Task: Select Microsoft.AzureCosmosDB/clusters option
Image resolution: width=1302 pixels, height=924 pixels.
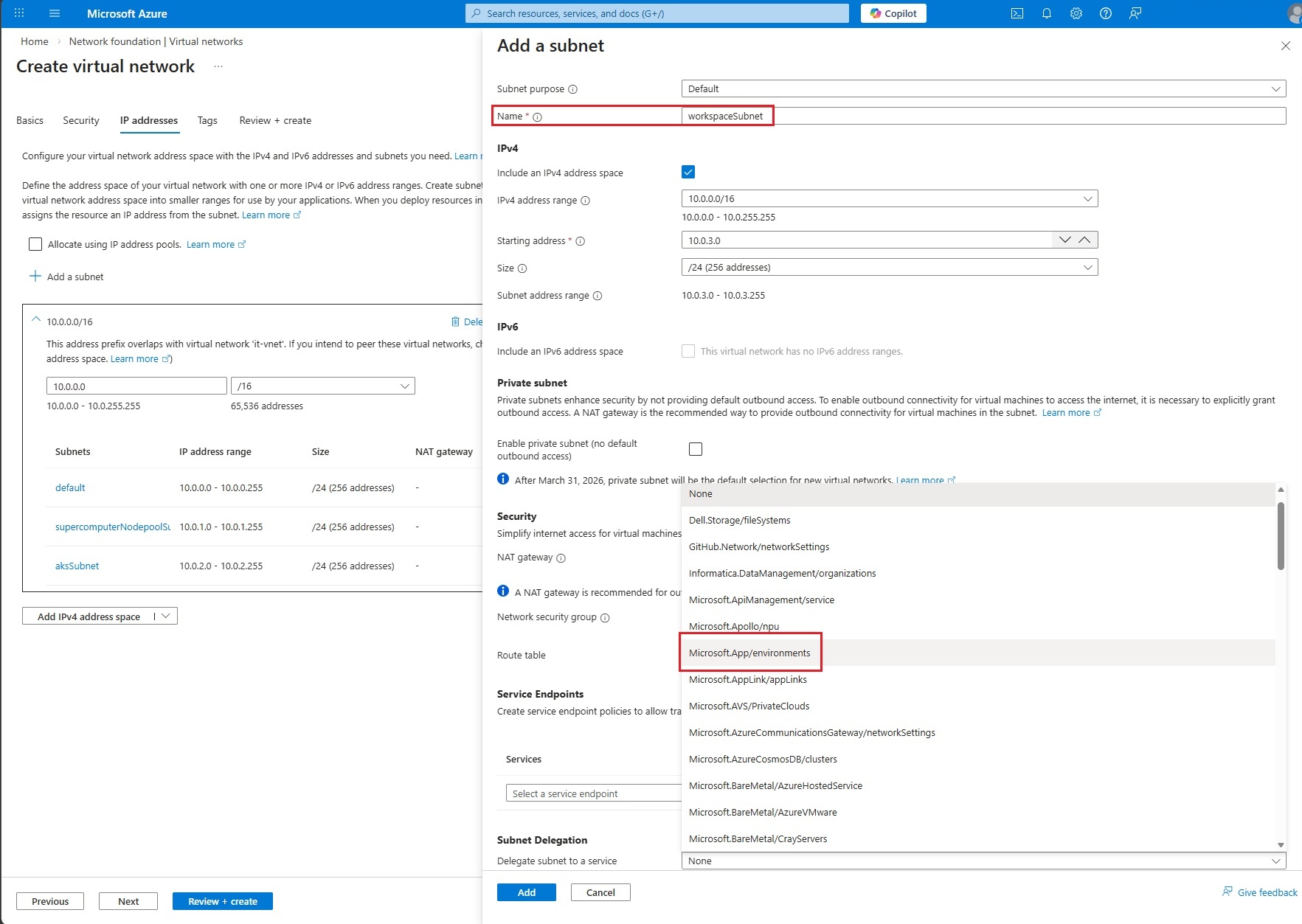Action: (x=978, y=759)
